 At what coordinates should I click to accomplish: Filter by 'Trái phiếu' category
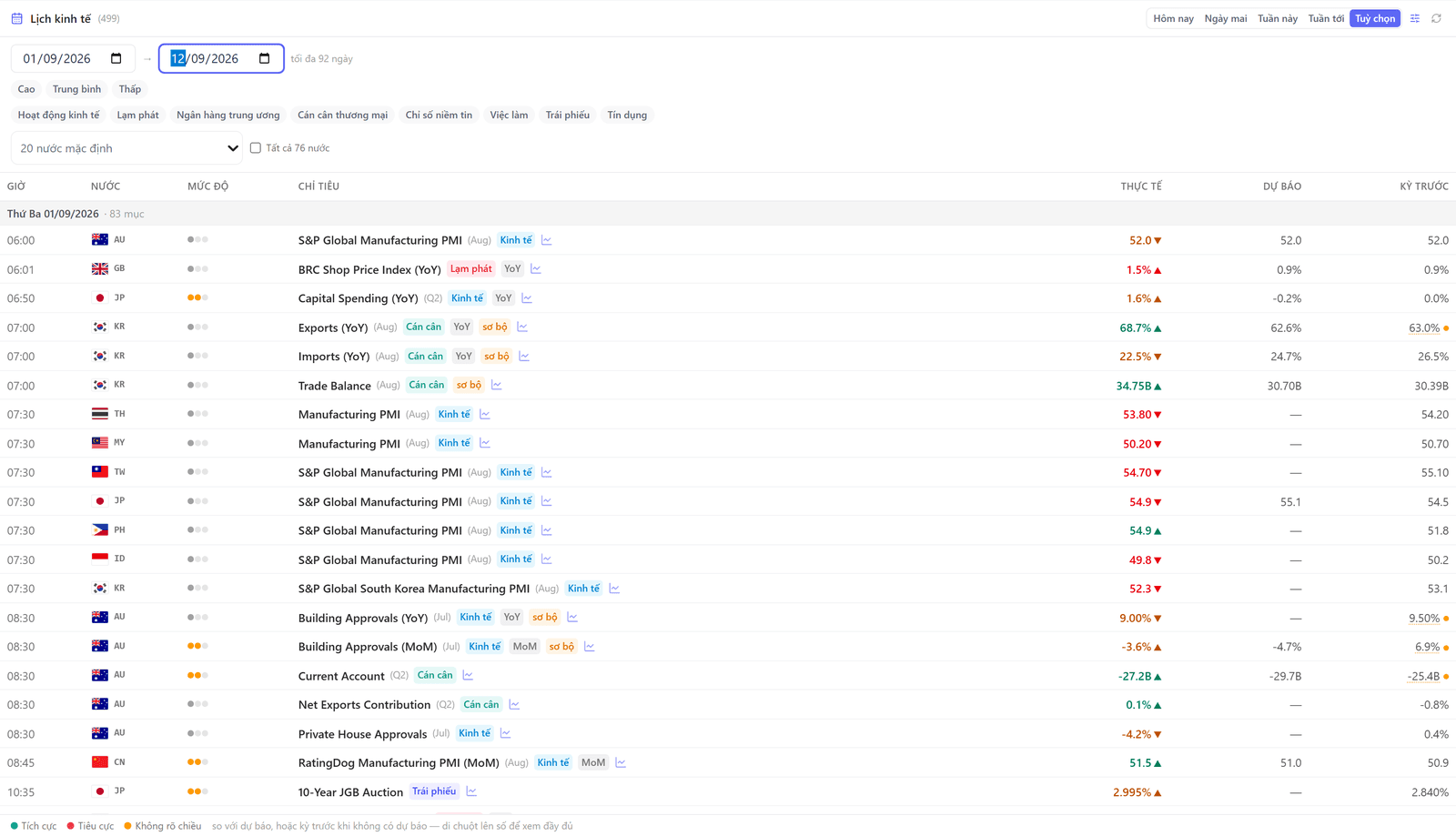(x=568, y=116)
